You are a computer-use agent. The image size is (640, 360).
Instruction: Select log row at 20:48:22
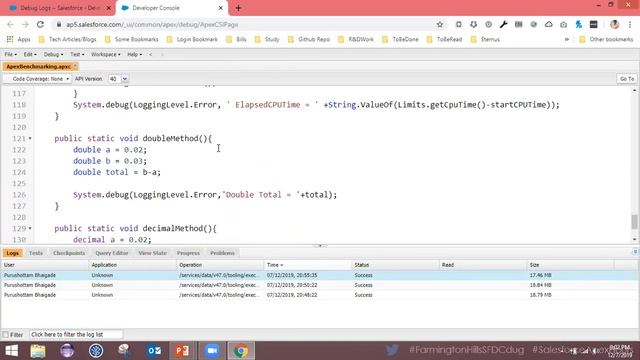point(320,295)
